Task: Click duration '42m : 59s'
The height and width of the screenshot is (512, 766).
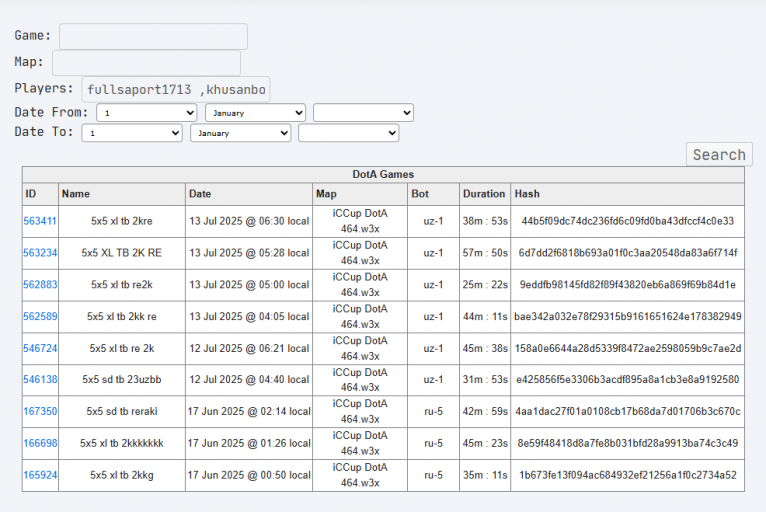Action: 485,411
